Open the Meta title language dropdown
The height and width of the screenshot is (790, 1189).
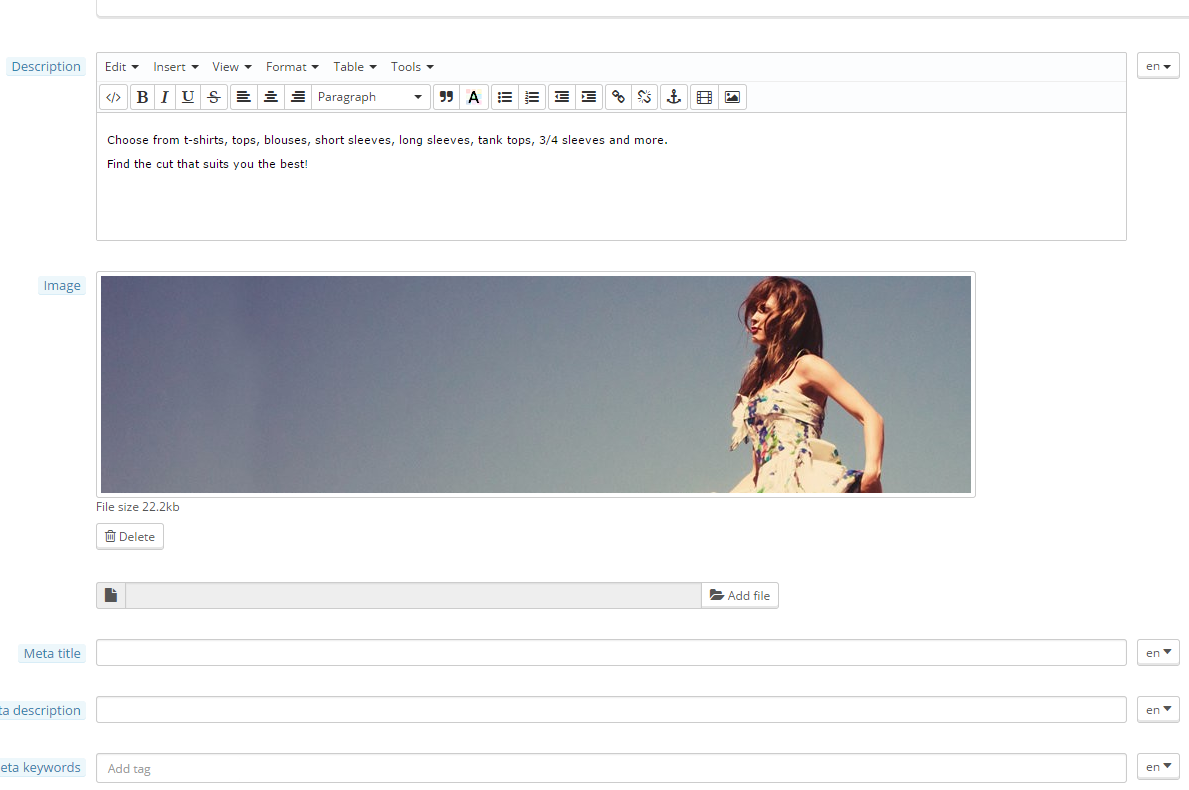[x=1158, y=653]
